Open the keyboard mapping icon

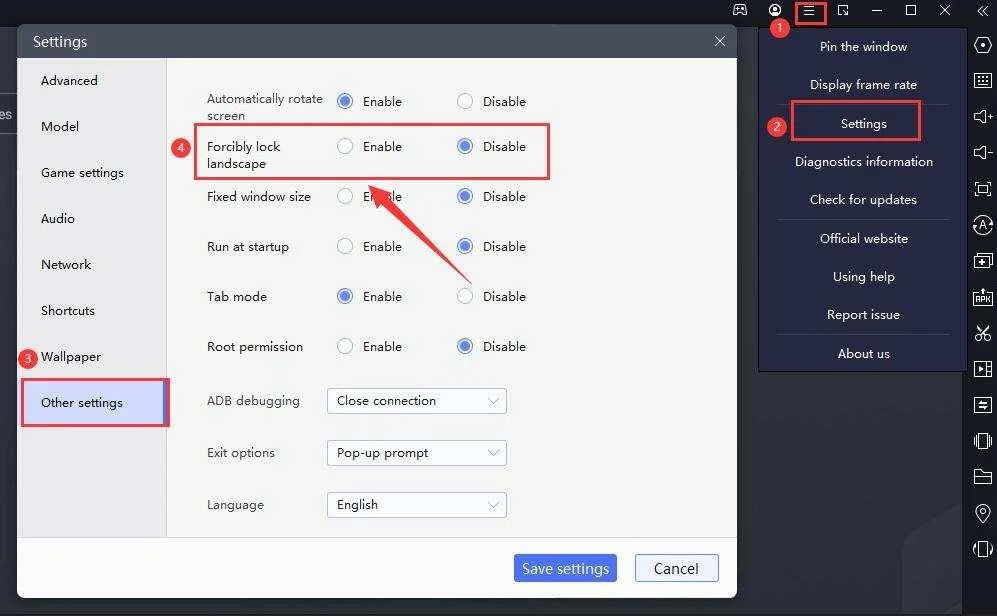point(982,80)
